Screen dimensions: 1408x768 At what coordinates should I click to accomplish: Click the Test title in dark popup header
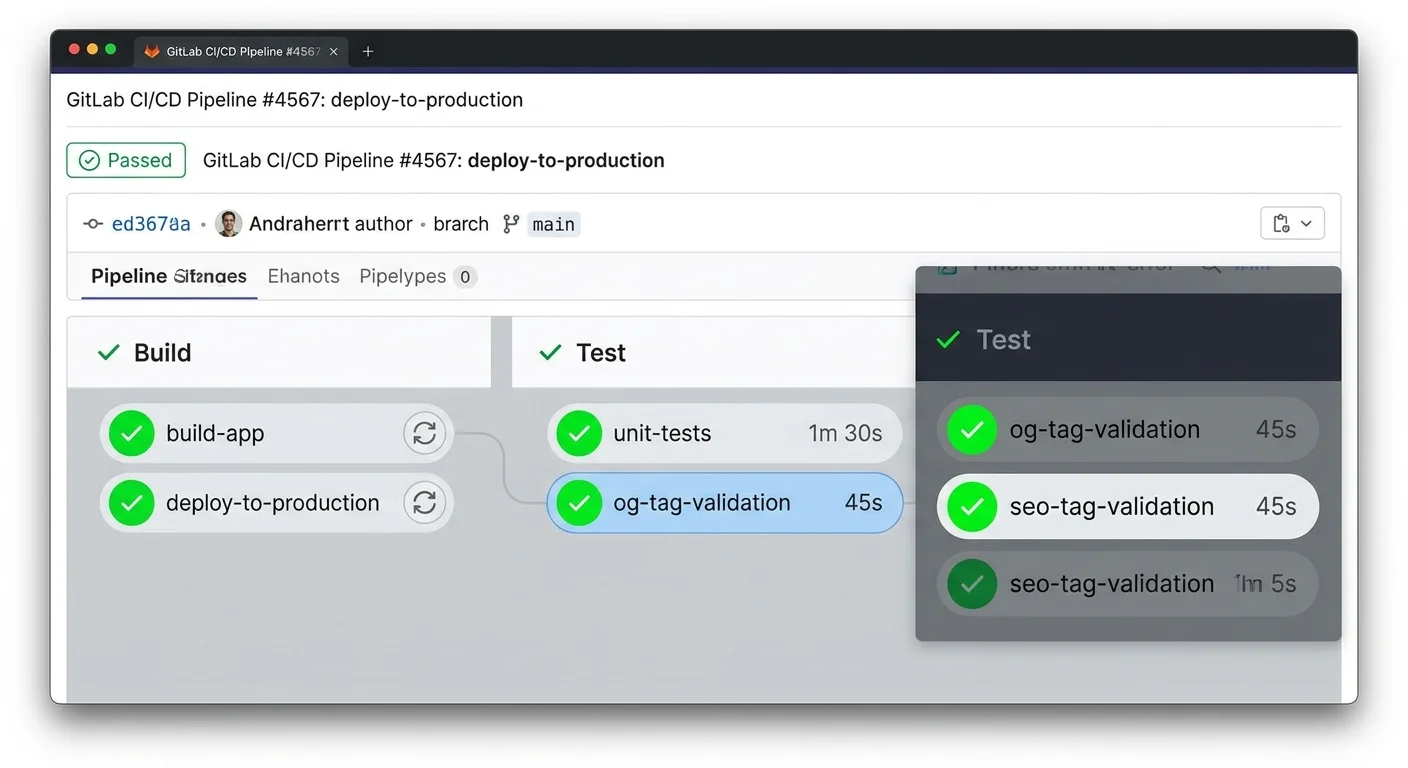click(1003, 340)
